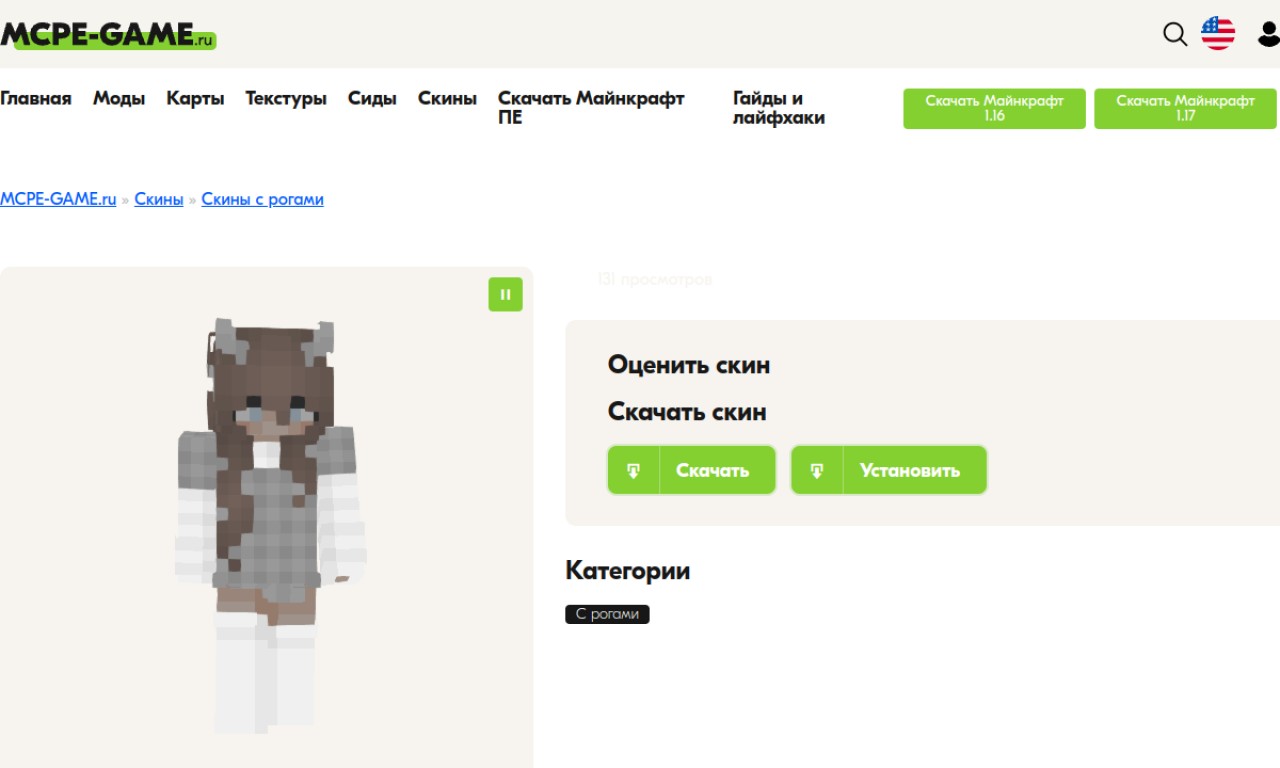Image resolution: width=1280 pixels, height=768 pixels.
Task: Click the 131 просмотров view count
Action: tap(654, 279)
